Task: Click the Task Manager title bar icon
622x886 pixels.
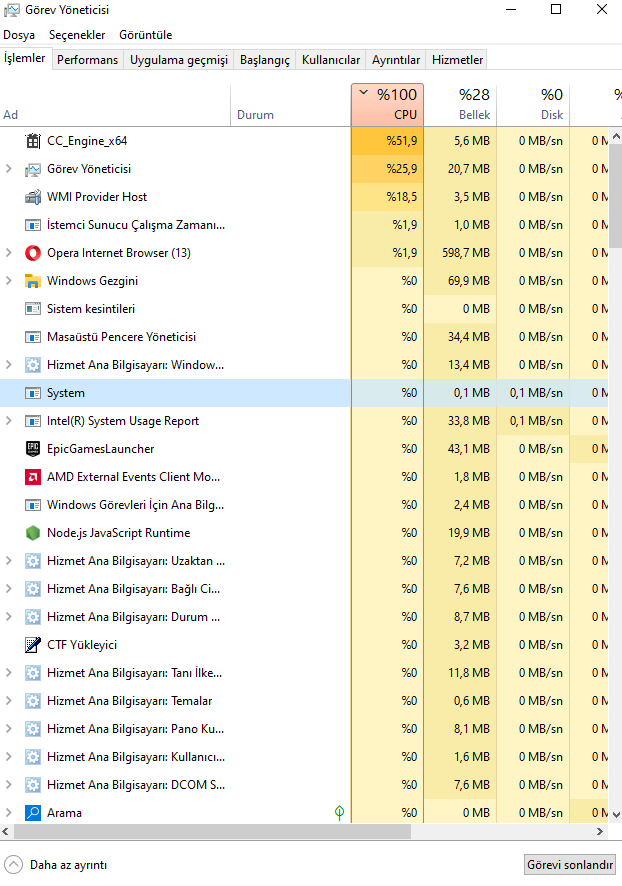Action: (11, 10)
